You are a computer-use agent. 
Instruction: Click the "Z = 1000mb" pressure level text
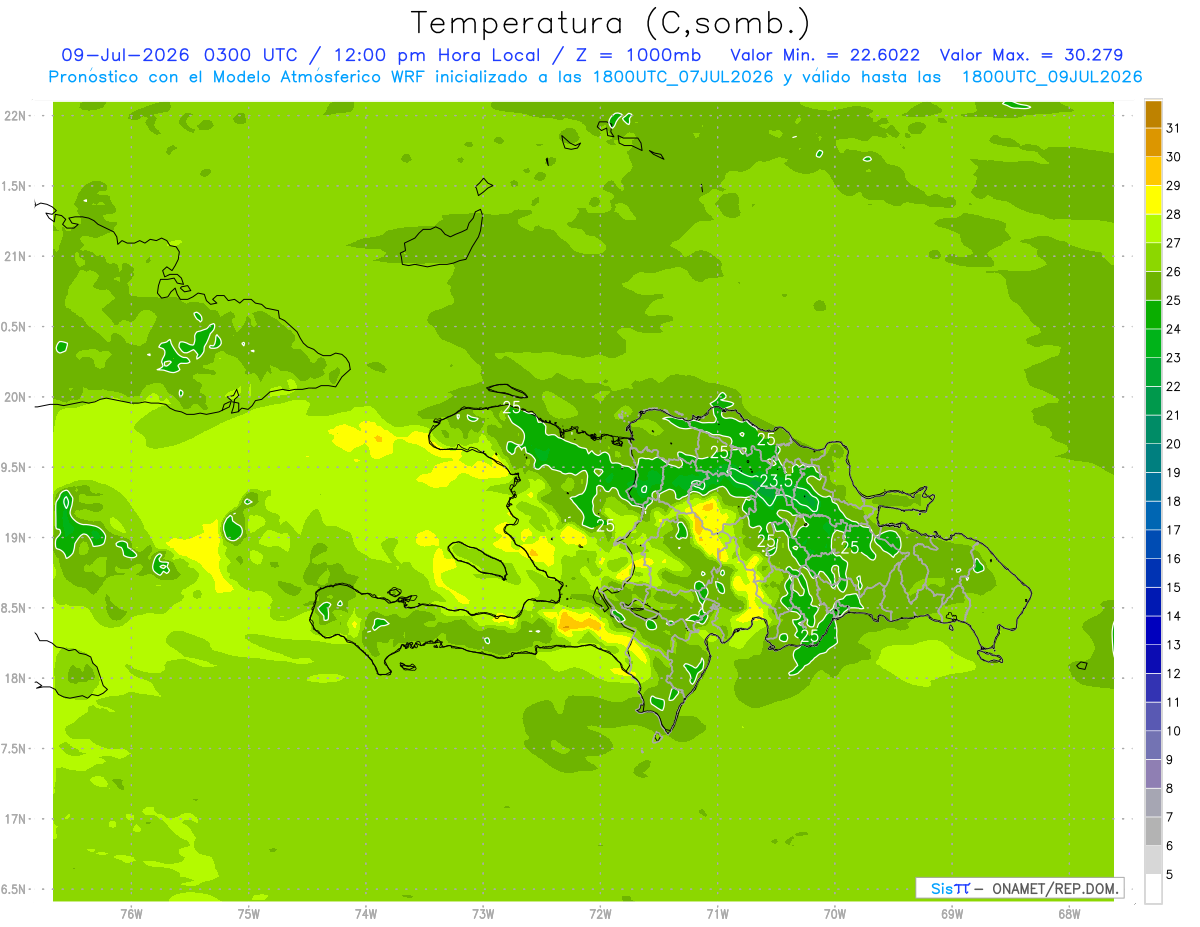coord(637,55)
